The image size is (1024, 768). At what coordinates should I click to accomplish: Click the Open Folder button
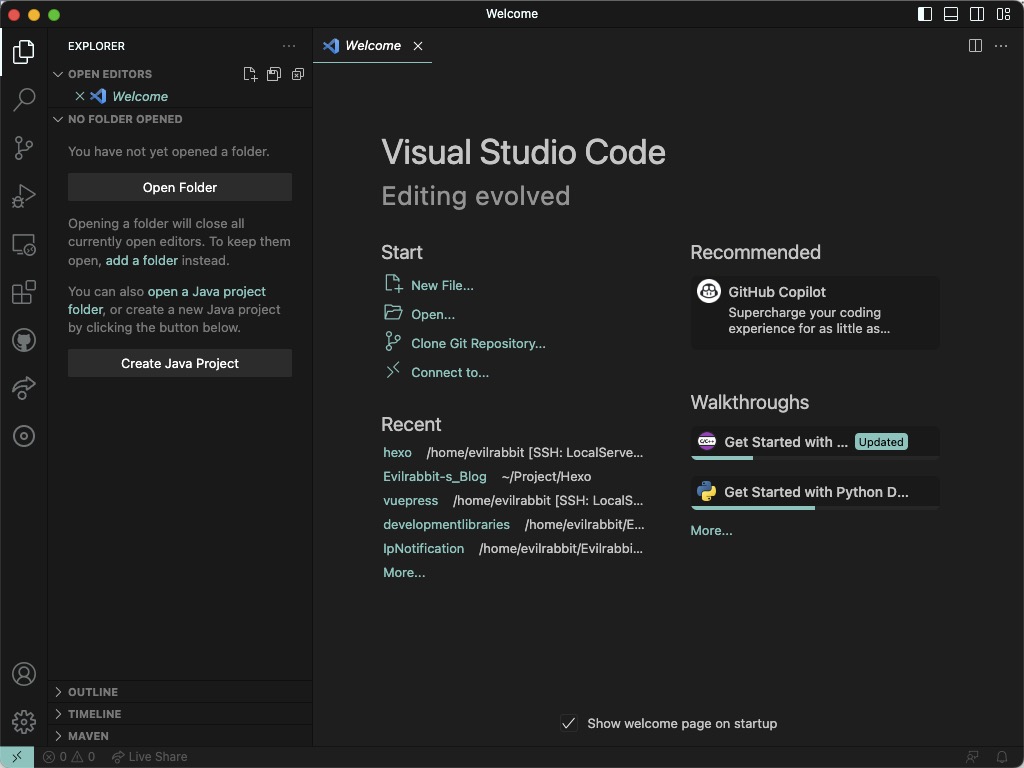click(x=180, y=187)
